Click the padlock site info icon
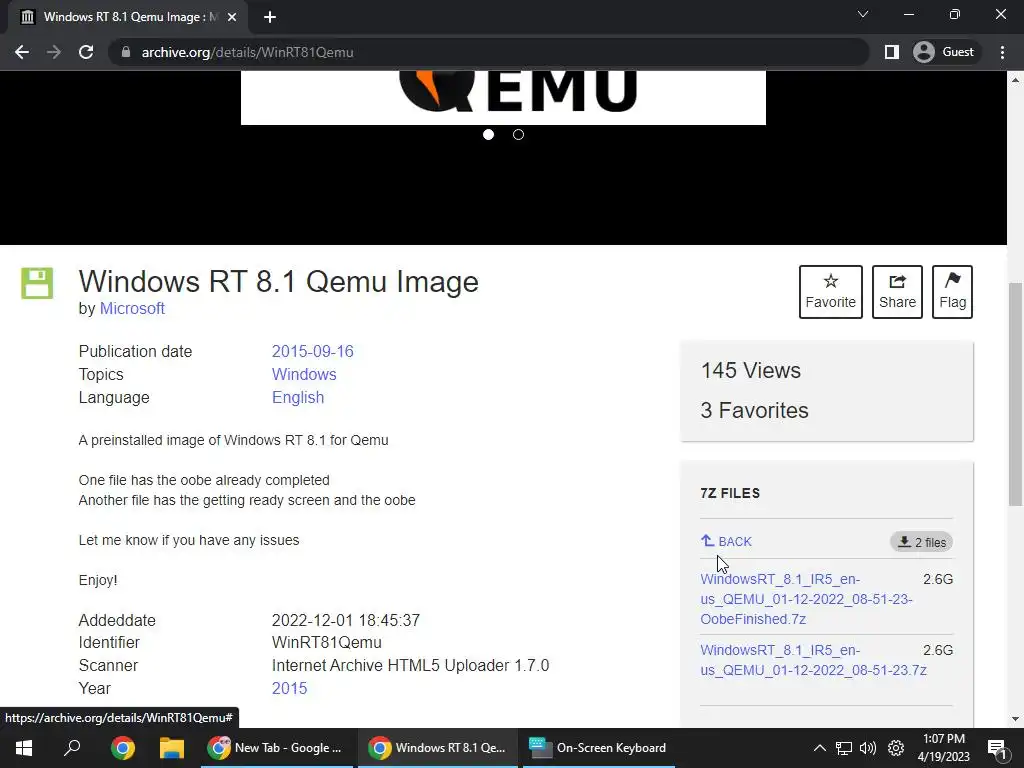The image size is (1024, 768). click(x=126, y=52)
